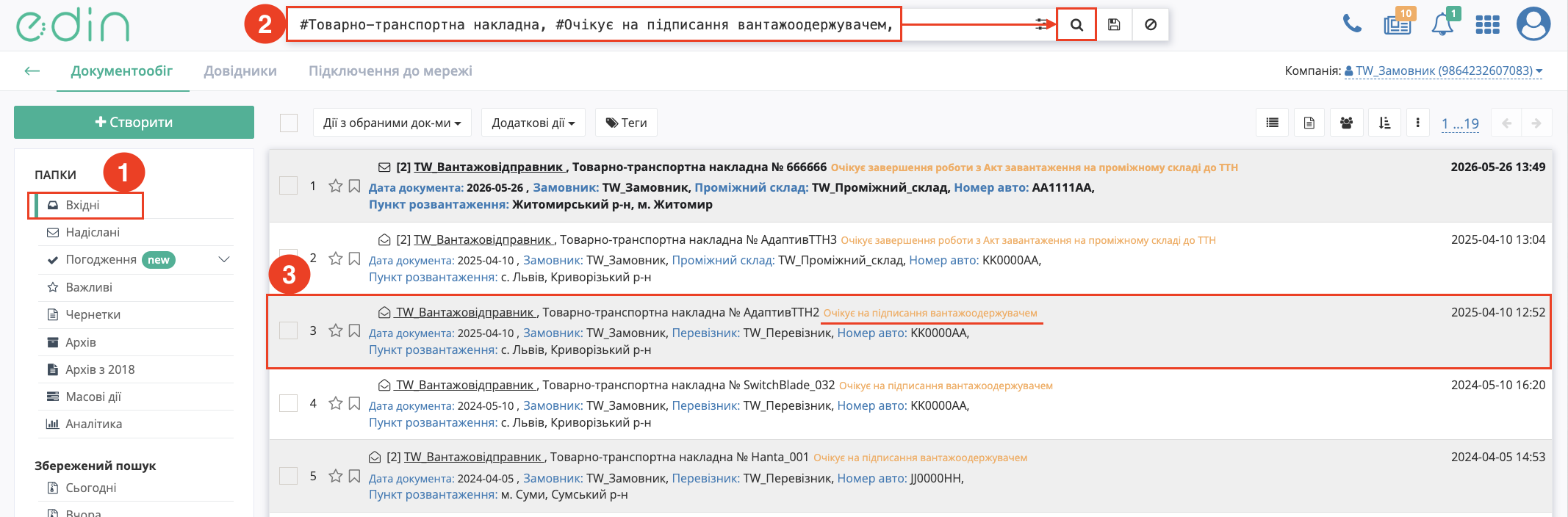
Task: Open the Документообіг tab
Action: point(122,71)
